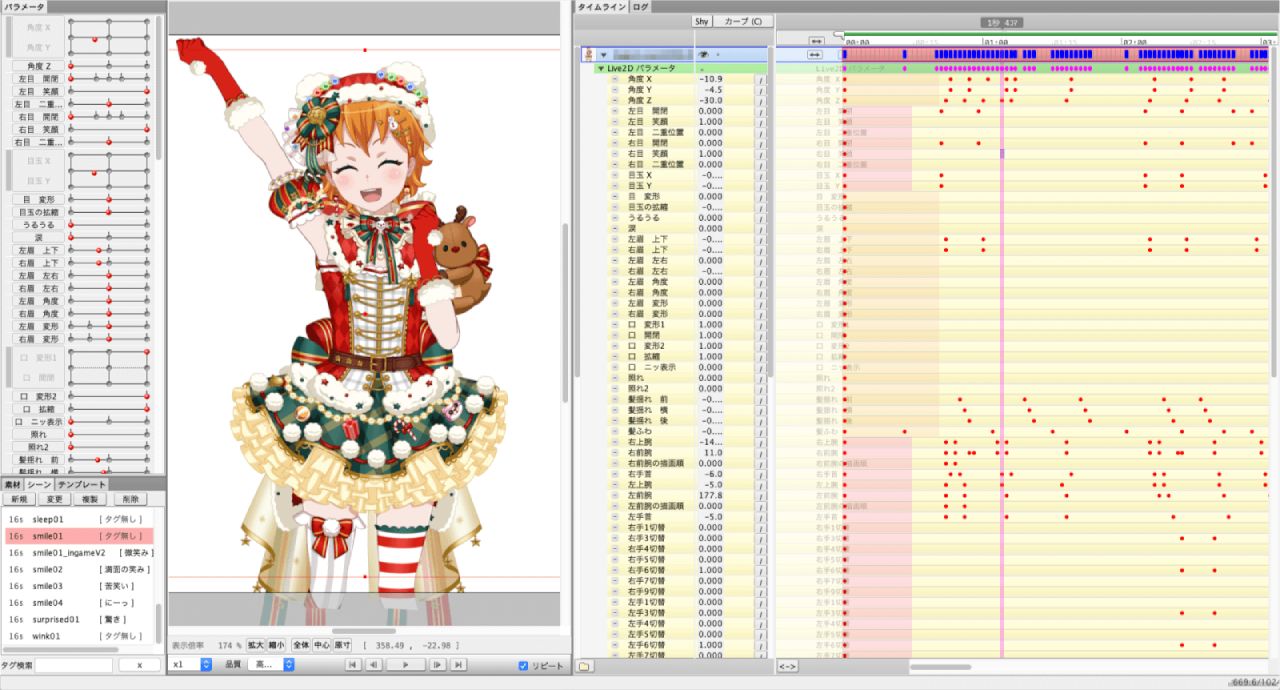Click the 削除 delete scene button
The height and width of the screenshot is (690, 1280).
coord(129,499)
